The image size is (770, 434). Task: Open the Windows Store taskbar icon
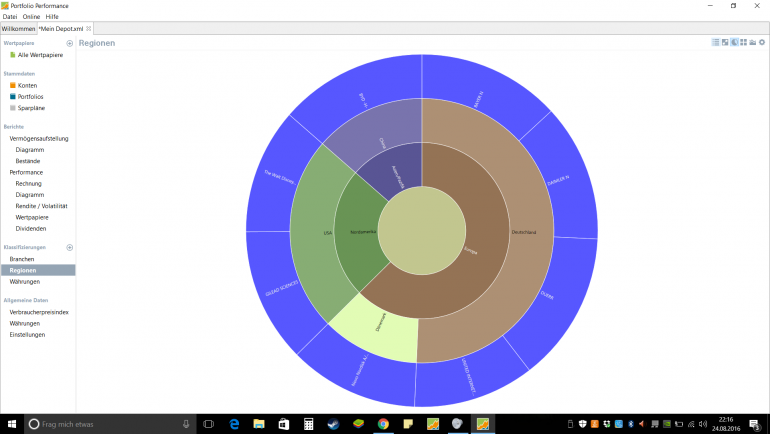pos(284,424)
